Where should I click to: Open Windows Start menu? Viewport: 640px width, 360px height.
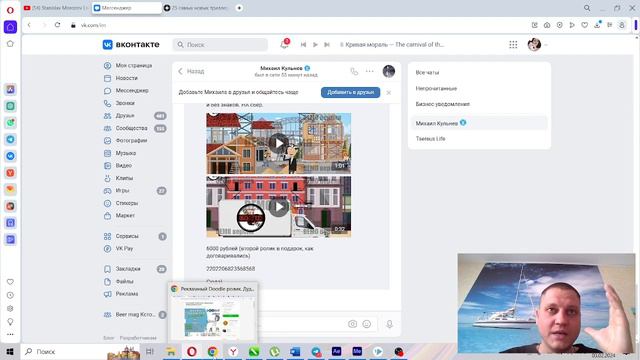pyautogui.click(x=10, y=351)
